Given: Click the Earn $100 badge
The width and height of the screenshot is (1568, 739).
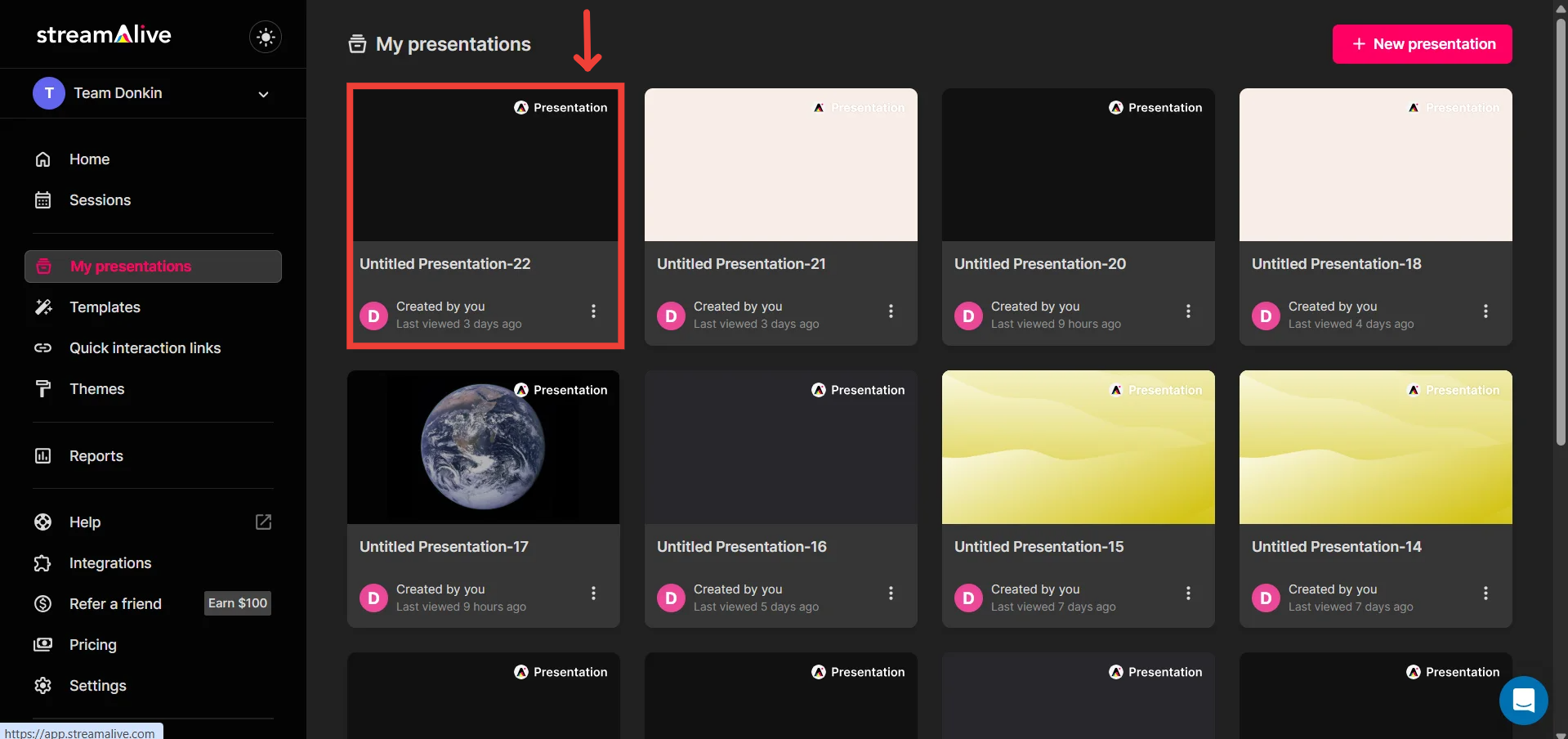Looking at the screenshot, I should tap(237, 603).
